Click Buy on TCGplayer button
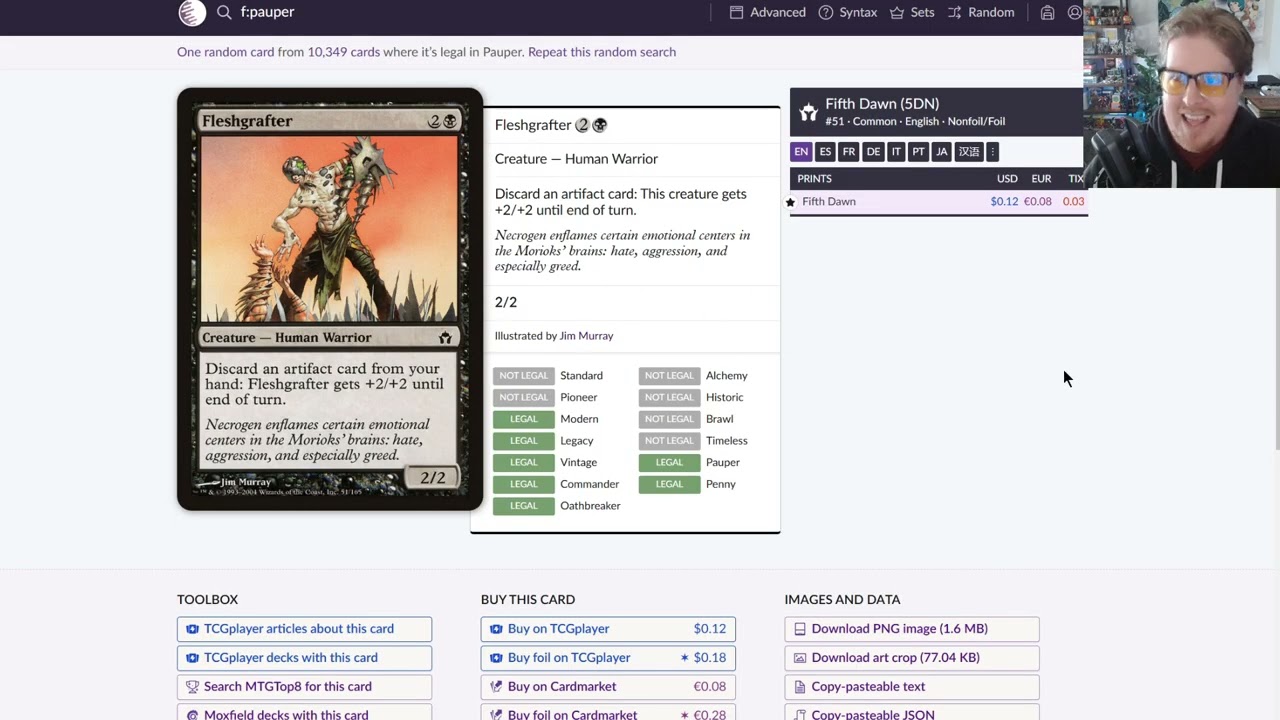Screen dimensions: 1280x720 point(608,629)
